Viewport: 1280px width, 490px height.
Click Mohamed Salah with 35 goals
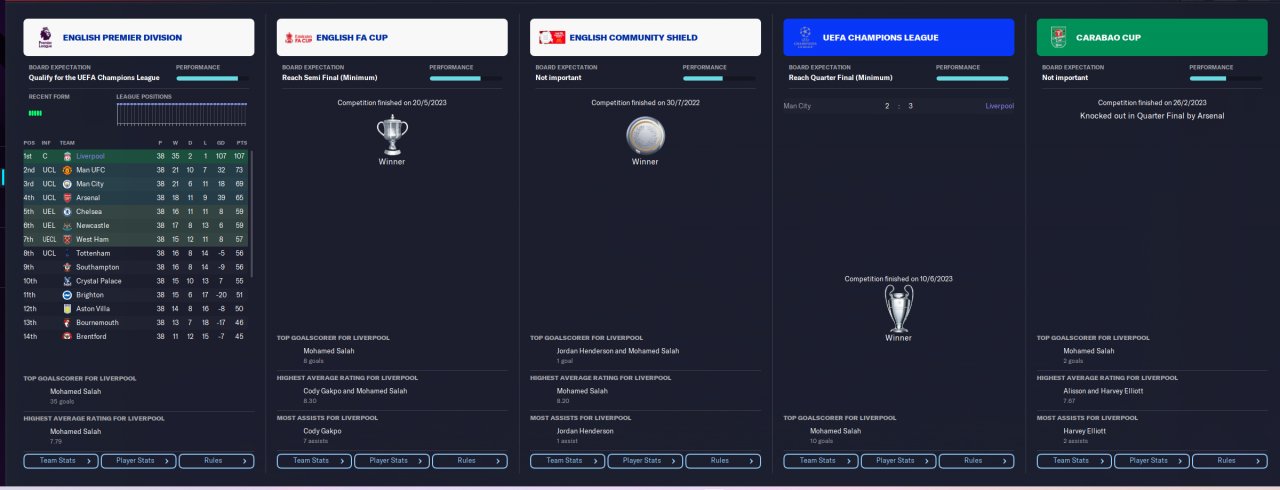click(76, 392)
